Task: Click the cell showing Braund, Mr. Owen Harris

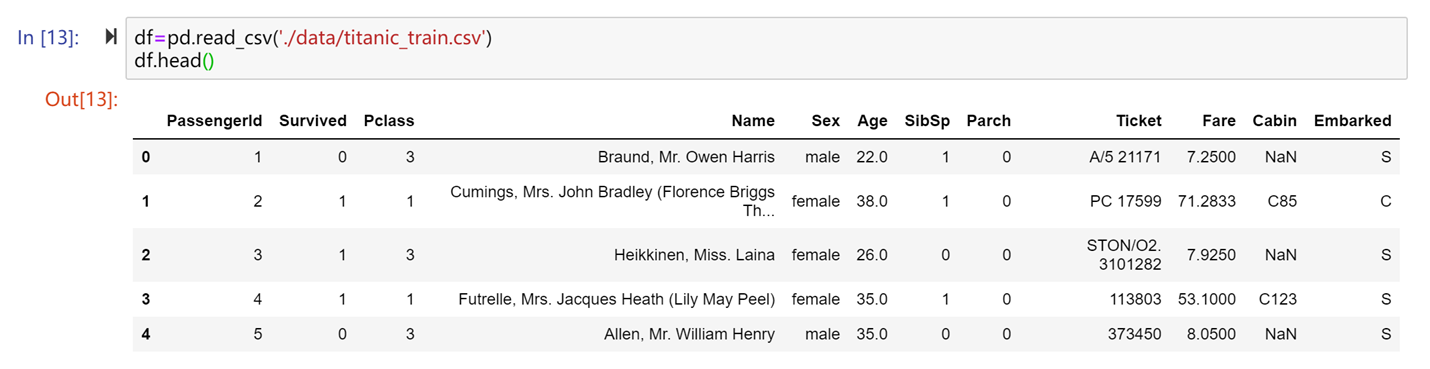Action: pos(686,157)
